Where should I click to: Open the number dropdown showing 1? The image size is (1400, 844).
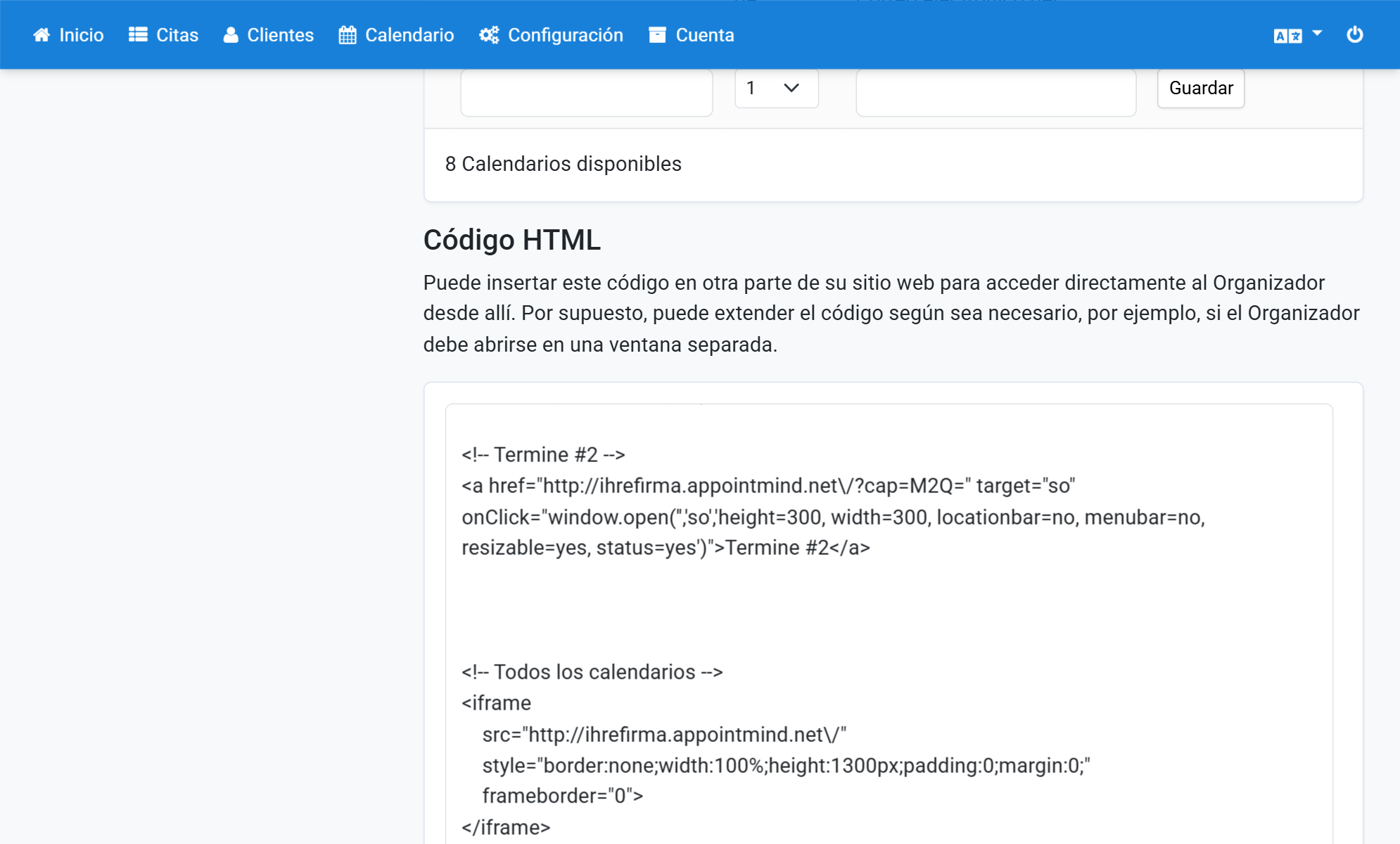[x=777, y=88]
